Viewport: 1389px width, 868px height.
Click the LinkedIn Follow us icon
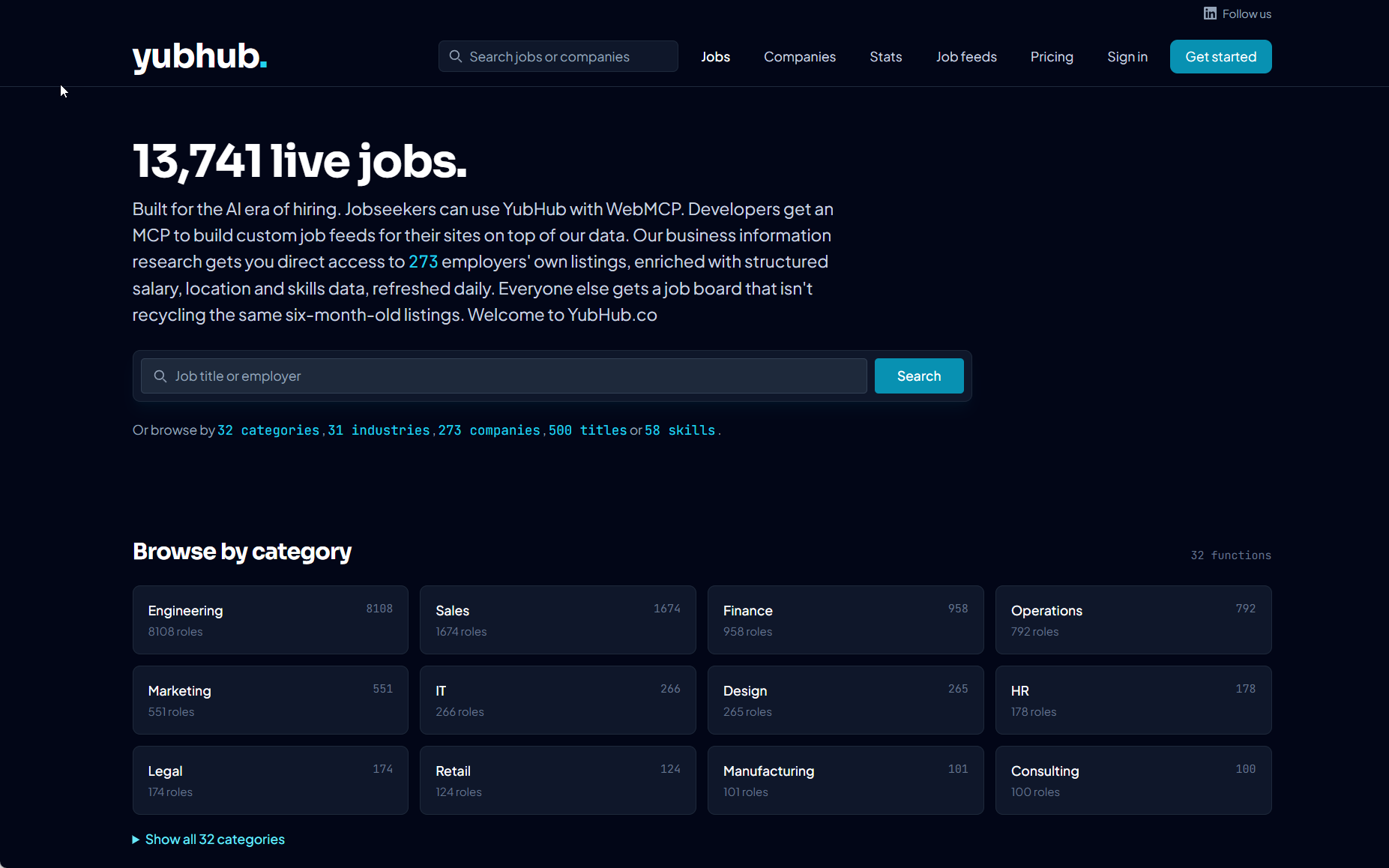(1211, 13)
